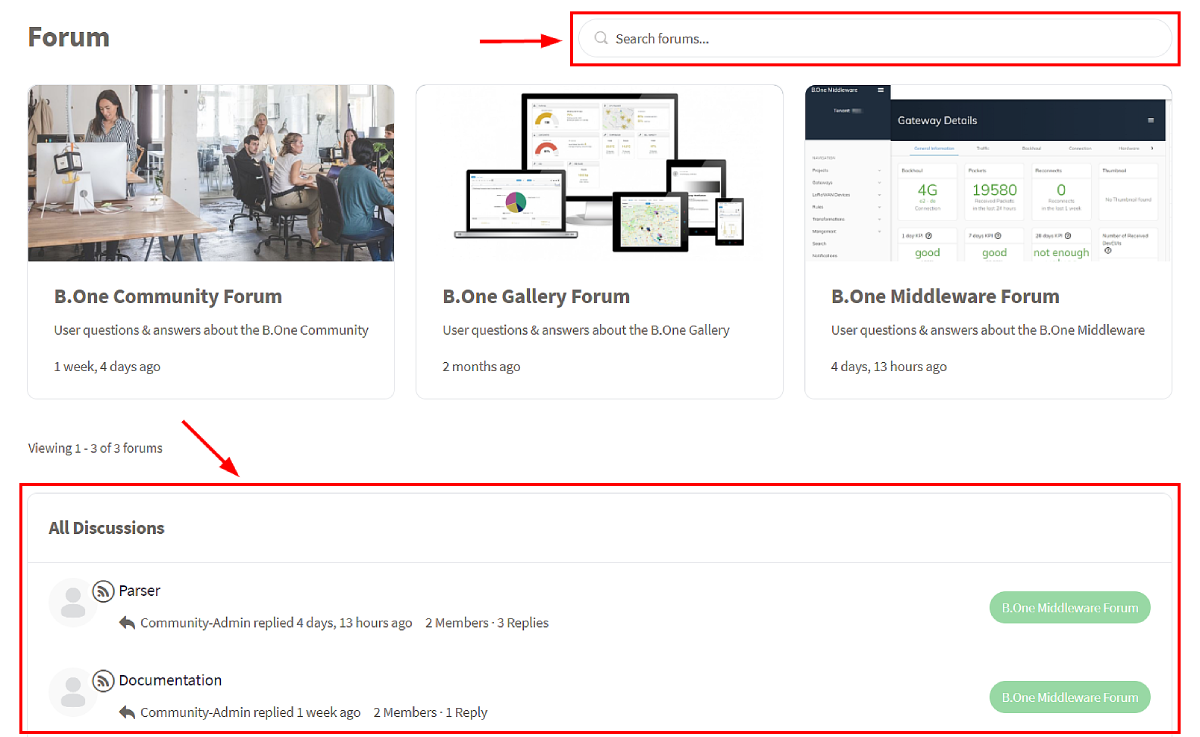Viewport: 1200px width, 737px height.
Task: Click the RSS feed icon beside Documentation
Action: coord(103,681)
